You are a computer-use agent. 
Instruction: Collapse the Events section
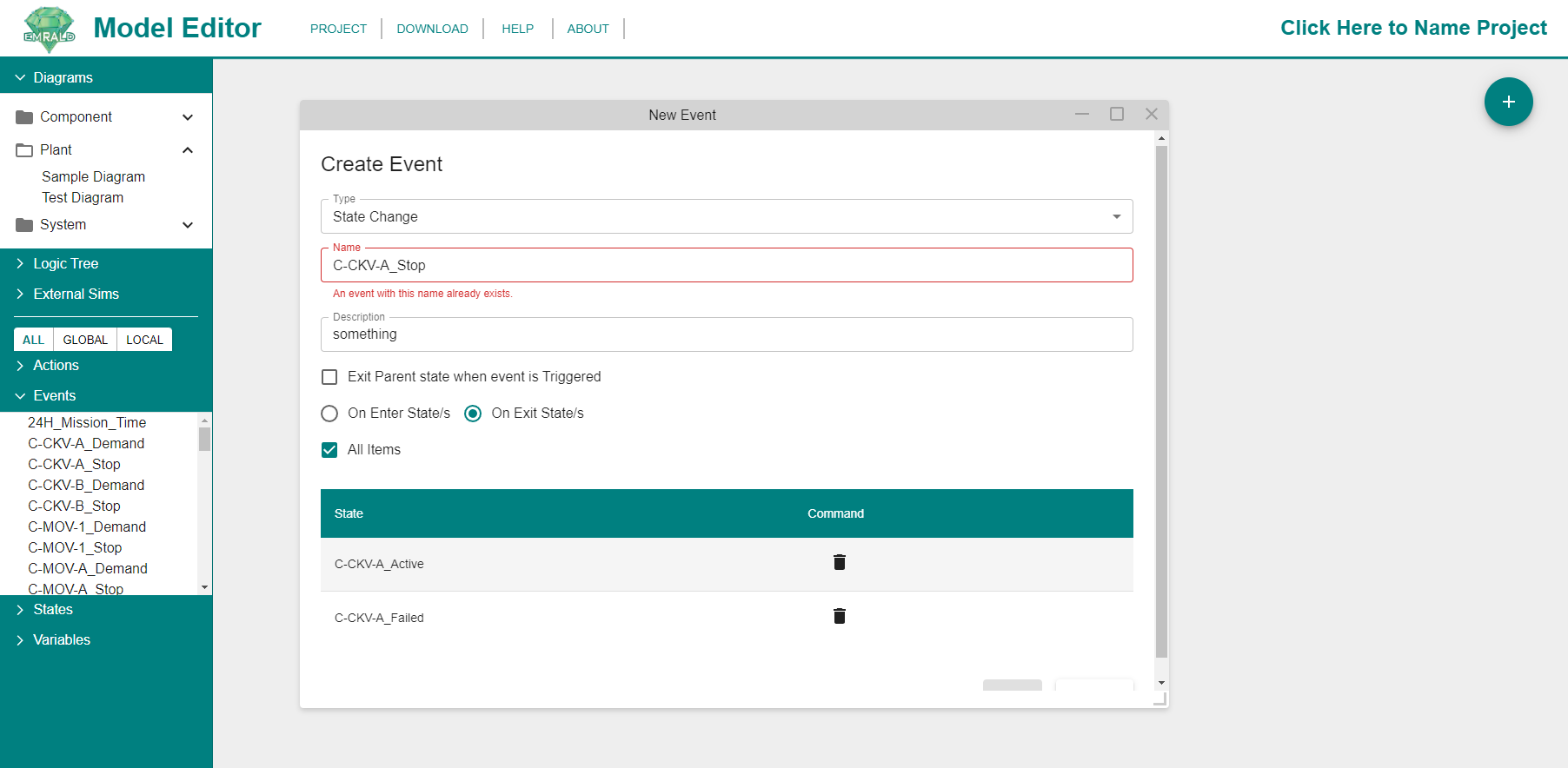pos(54,396)
